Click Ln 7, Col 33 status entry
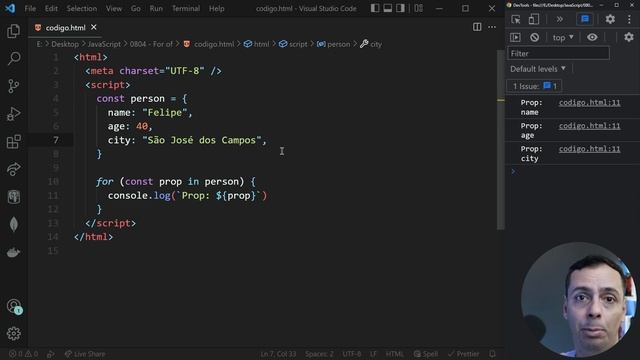The width and height of the screenshot is (640, 360). pos(278,354)
